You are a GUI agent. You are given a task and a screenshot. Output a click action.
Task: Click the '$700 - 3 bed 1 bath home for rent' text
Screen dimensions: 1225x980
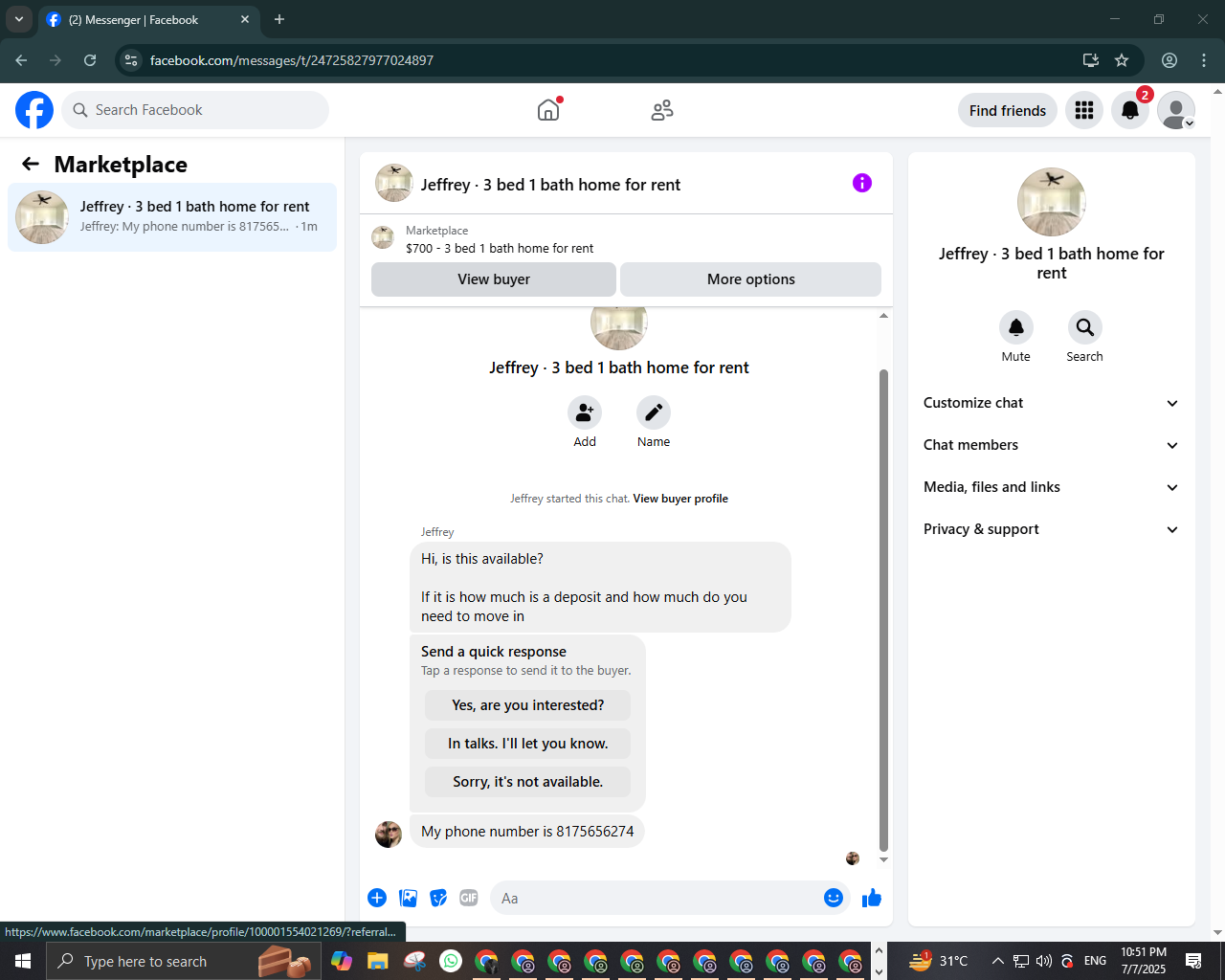[x=500, y=248]
